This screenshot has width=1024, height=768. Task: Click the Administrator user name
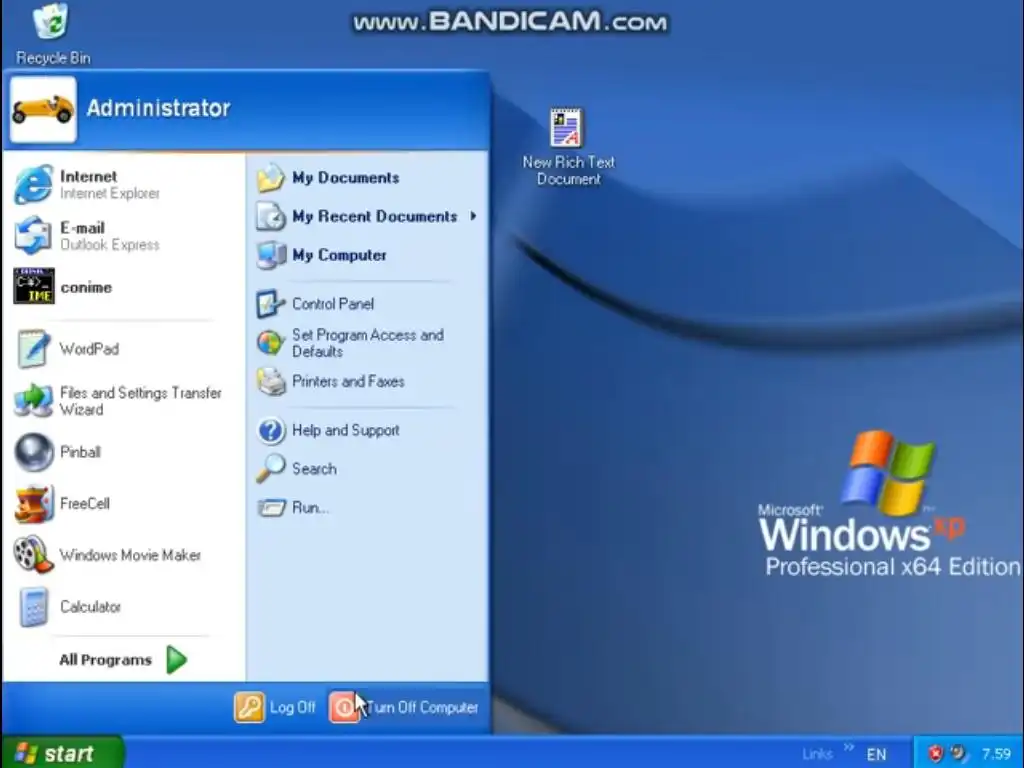pyautogui.click(x=159, y=108)
